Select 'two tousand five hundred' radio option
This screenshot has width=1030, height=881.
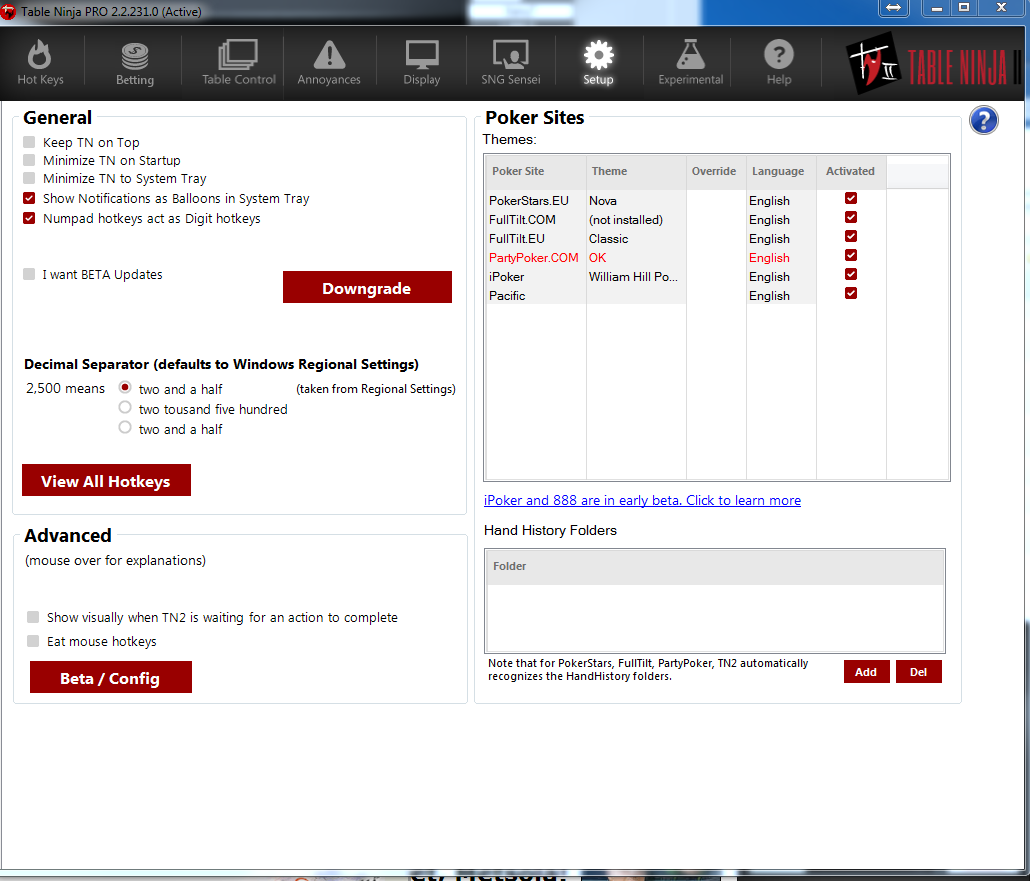coord(125,407)
